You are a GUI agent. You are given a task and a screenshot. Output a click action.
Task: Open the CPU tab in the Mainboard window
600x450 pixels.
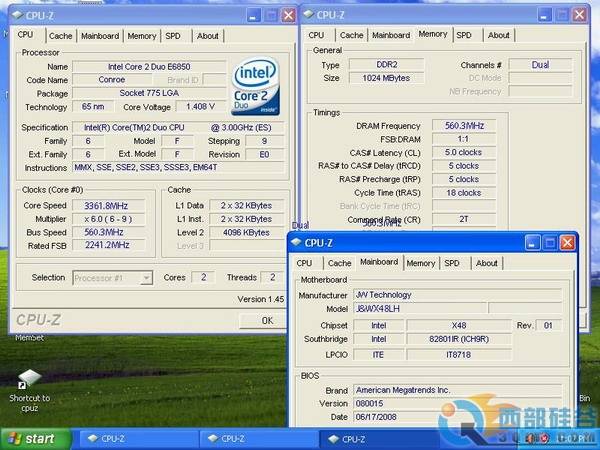click(304, 263)
